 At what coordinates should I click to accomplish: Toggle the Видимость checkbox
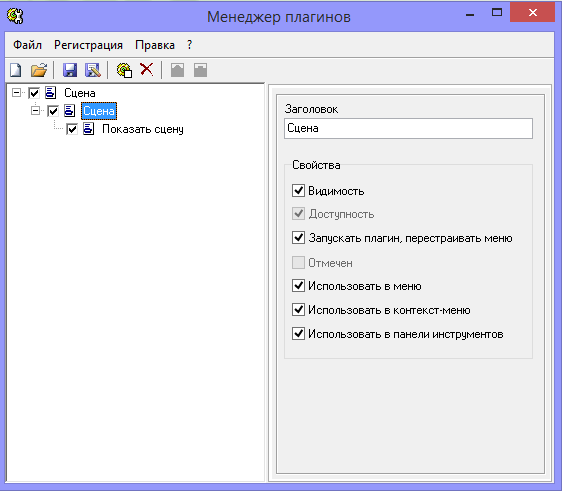298,191
